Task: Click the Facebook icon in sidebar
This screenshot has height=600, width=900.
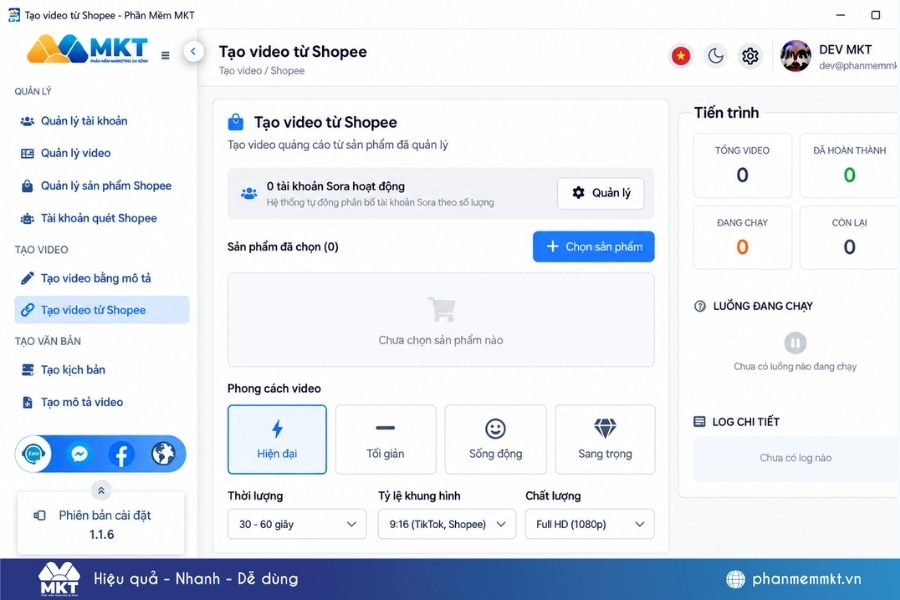Action: 122,454
